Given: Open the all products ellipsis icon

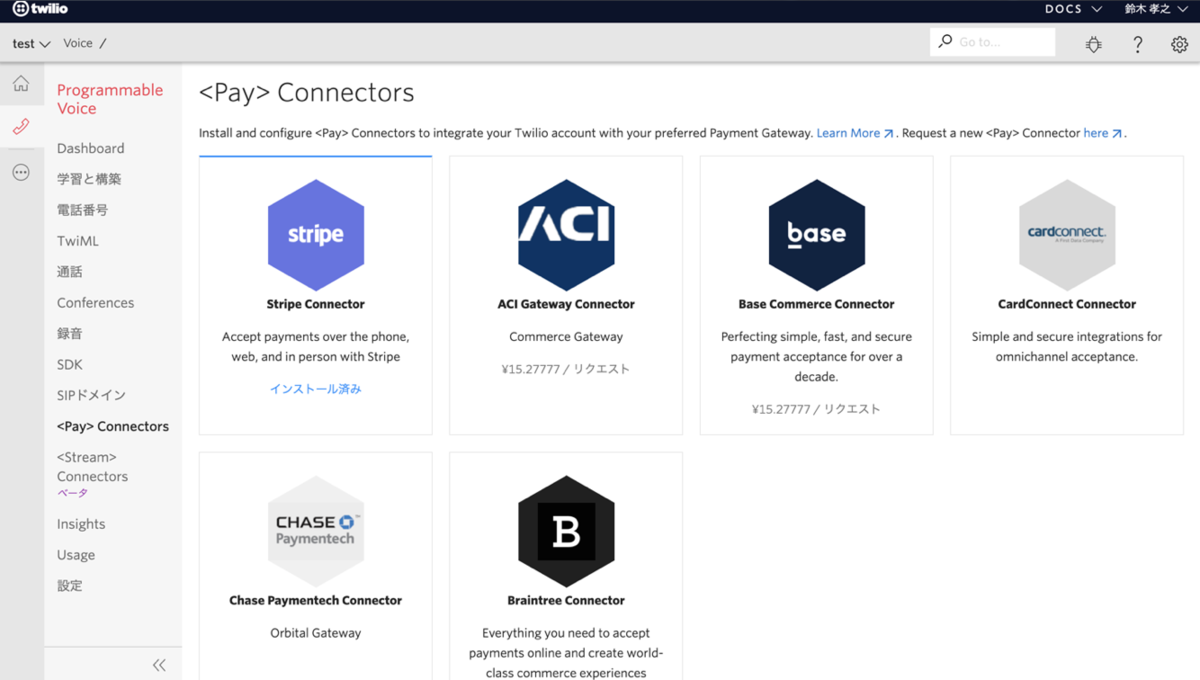Looking at the screenshot, I should click(x=21, y=172).
